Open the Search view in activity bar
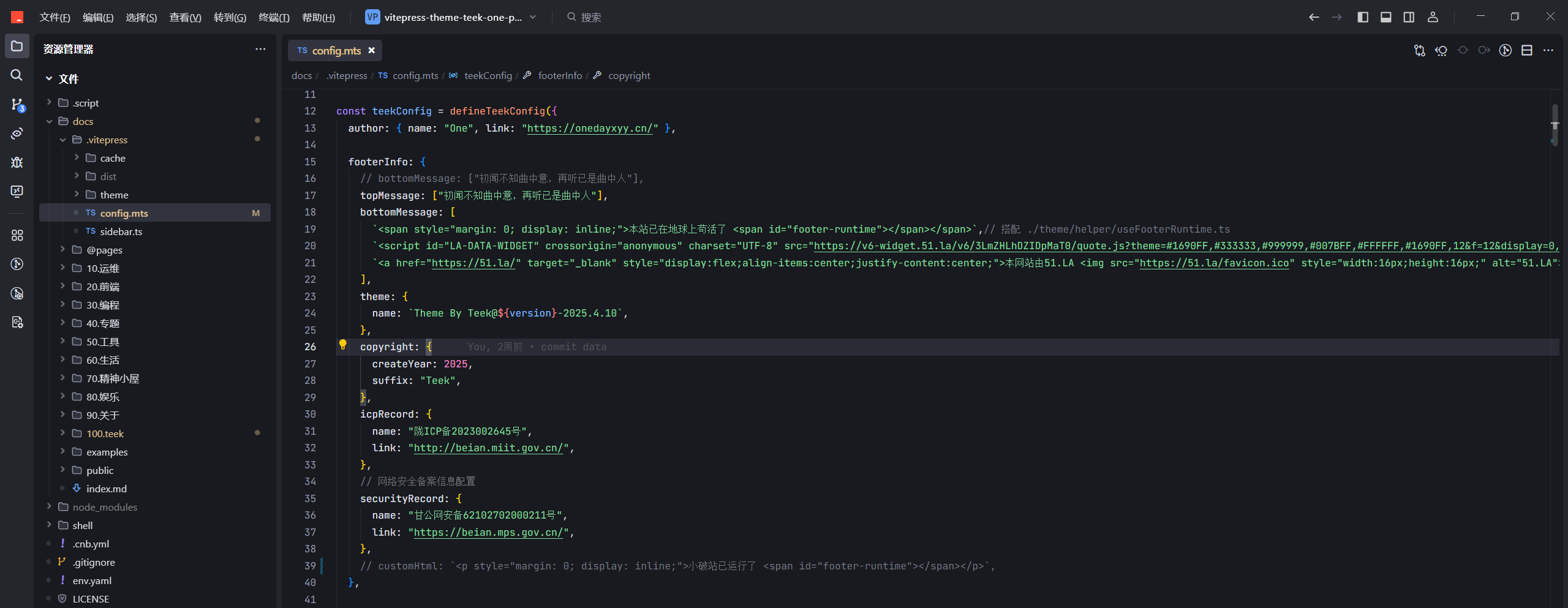The width and height of the screenshot is (1568, 608). [17, 75]
